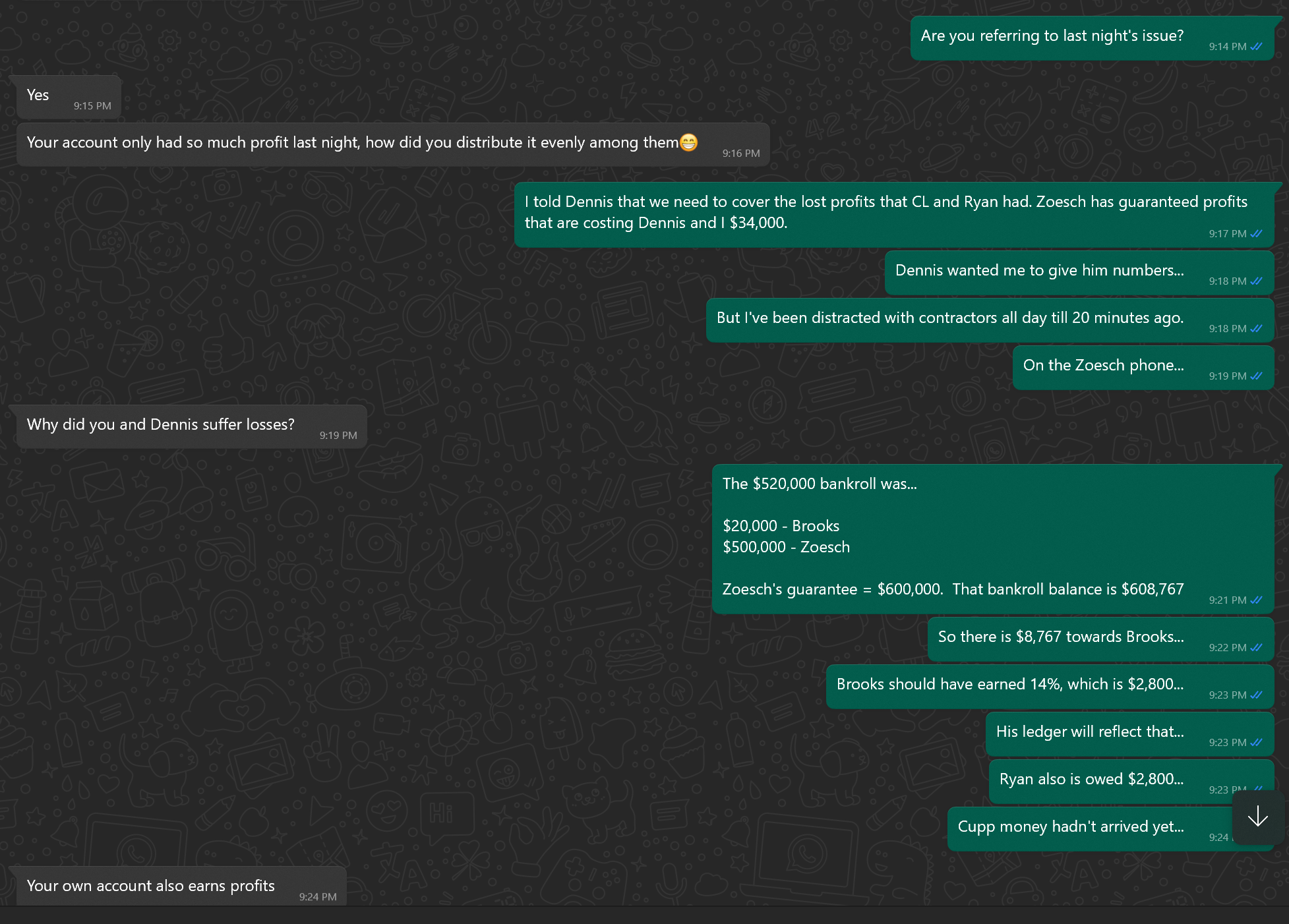Viewport: 1289px width, 924px height.
Task: Click read checkmarks on the $520,000 bankroll message
Action: [x=1256, y=600]
